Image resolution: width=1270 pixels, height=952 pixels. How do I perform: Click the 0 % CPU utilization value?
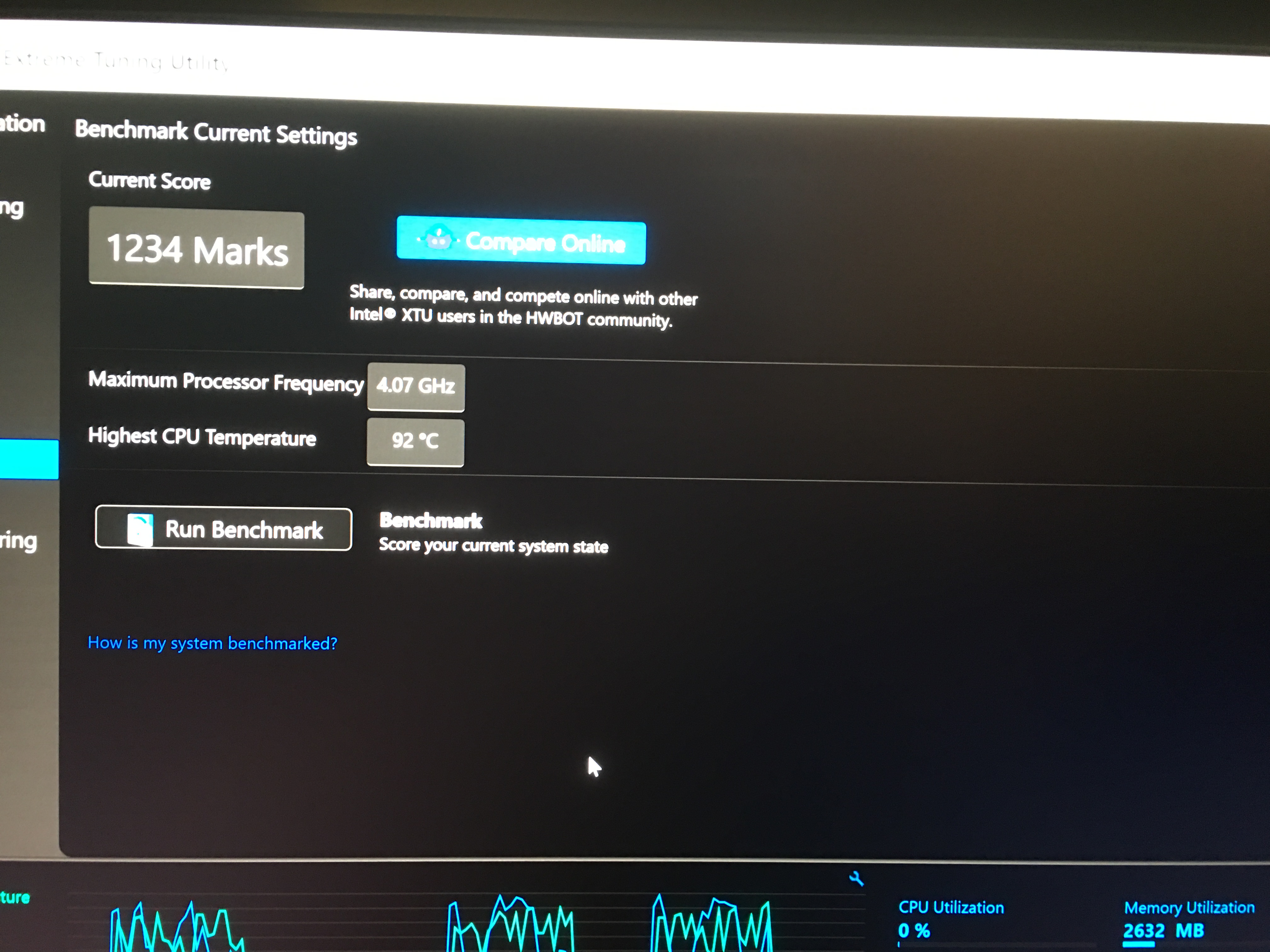click(914, 930)
